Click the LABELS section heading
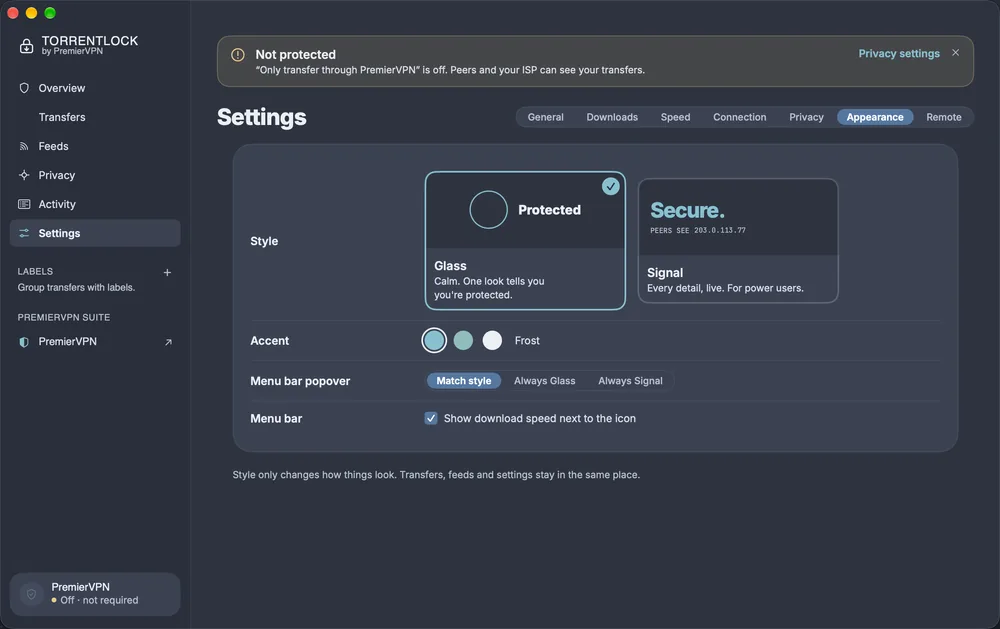The width and height of the screenshot is (1000, 629). 35,272
